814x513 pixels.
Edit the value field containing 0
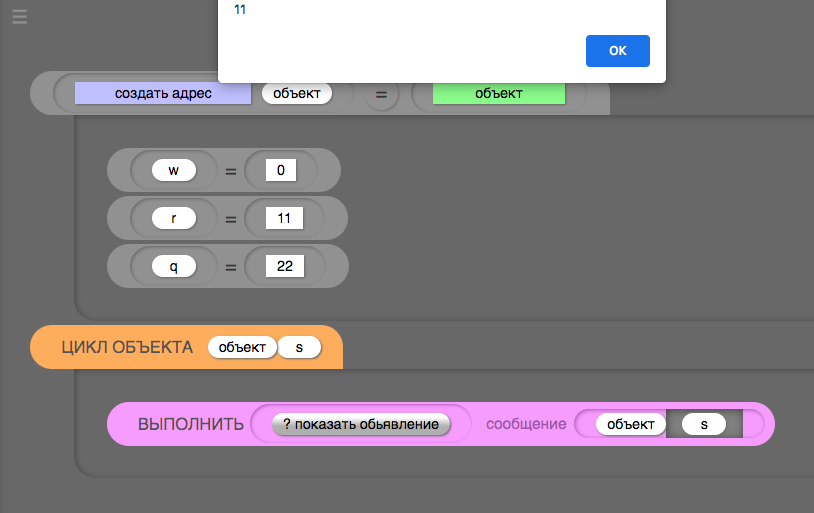click(281, 170)
